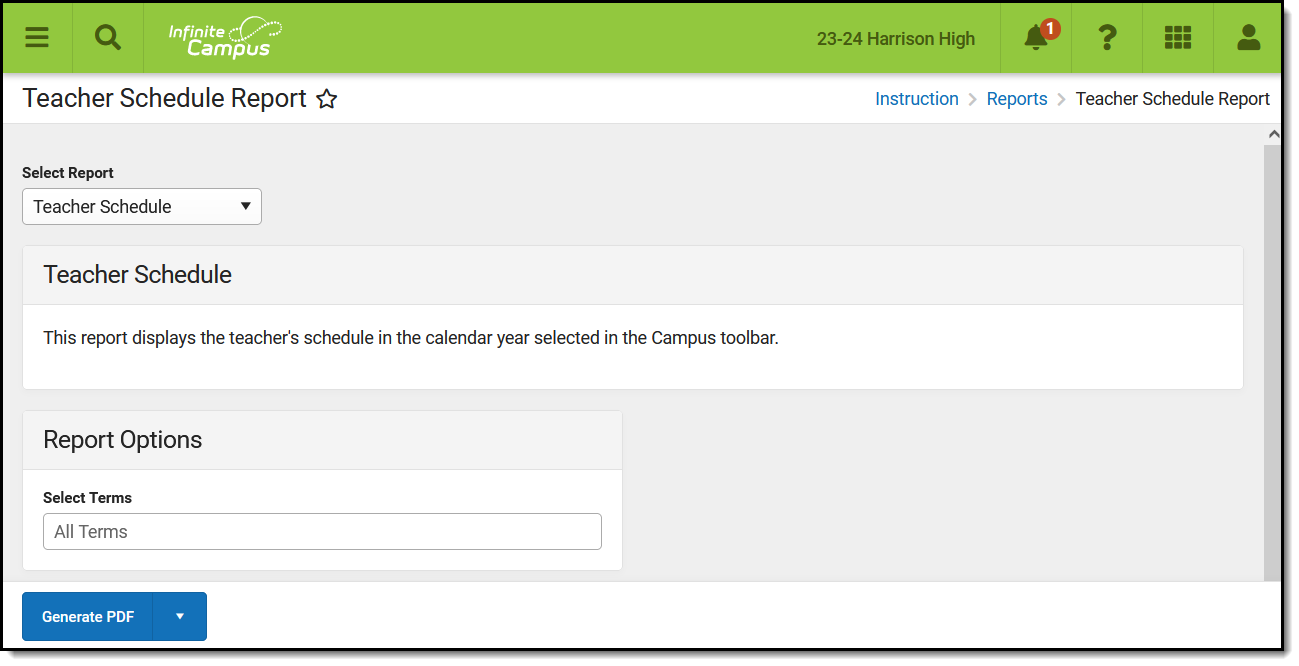Click the search magnifier icon
Image resolution: width=1299 pixels, height=666 pixels.
(107, 38)
